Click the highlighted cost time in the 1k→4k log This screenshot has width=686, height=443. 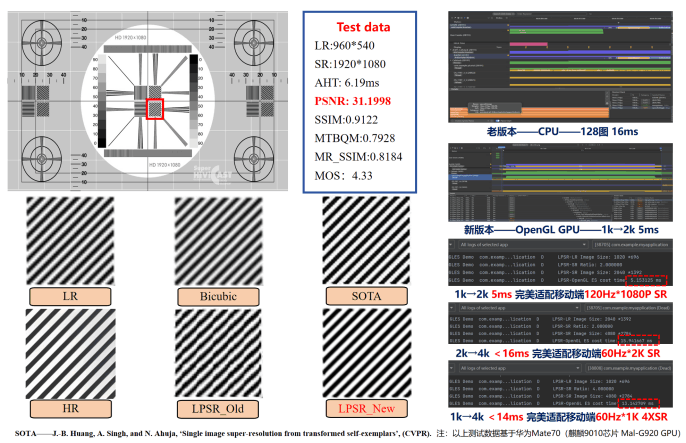coord(638,403)
